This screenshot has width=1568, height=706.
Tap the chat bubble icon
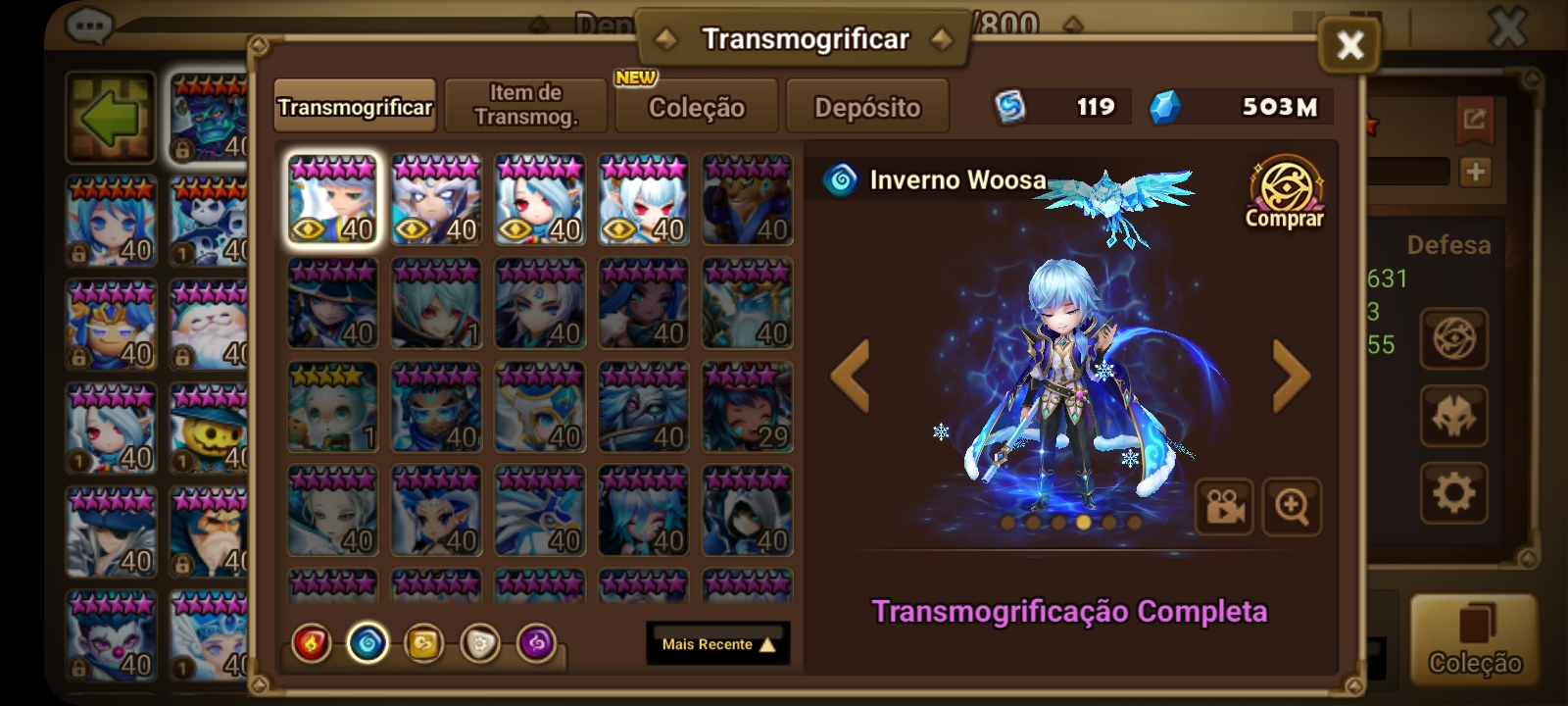(x=89, y=25)
